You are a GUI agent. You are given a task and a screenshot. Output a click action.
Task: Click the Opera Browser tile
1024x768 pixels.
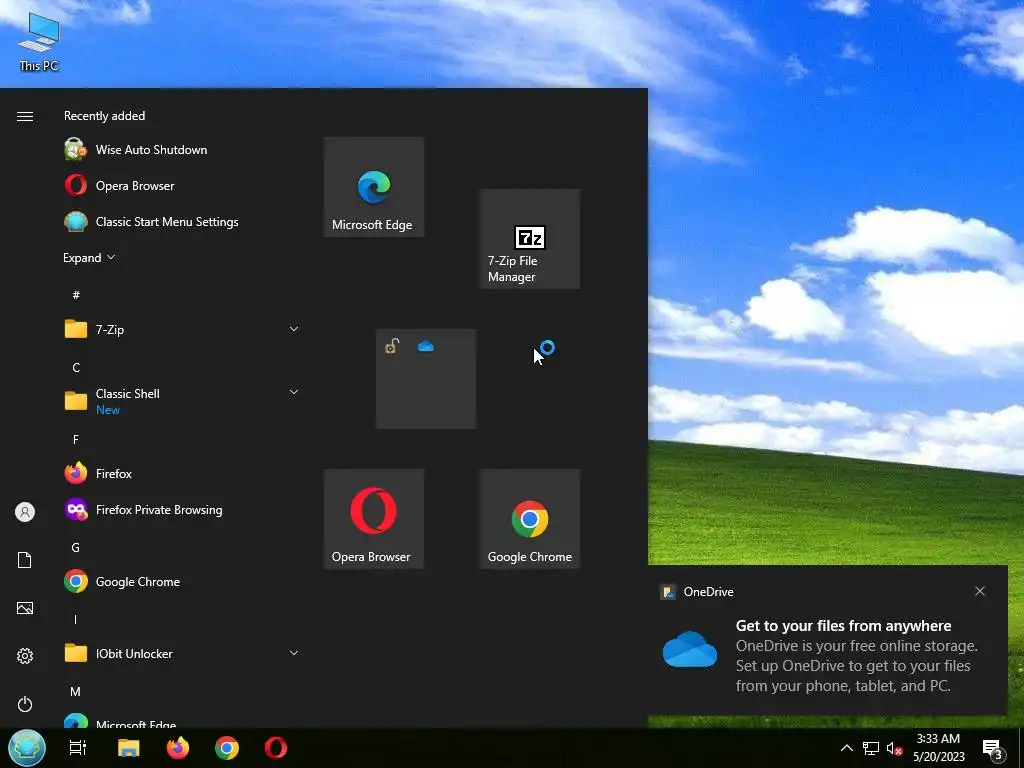[x=374, y=519]
